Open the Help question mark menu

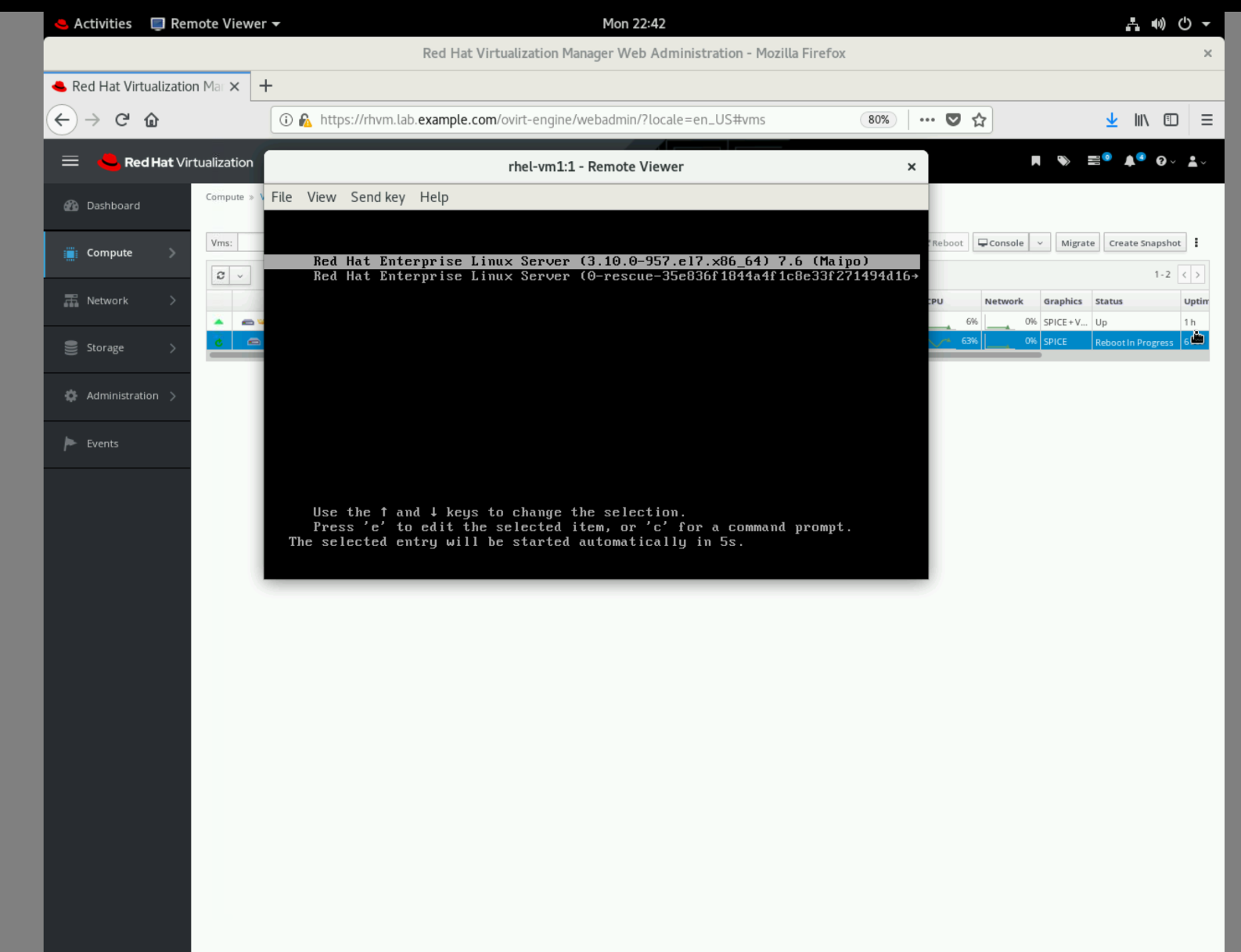point(1165,161)
